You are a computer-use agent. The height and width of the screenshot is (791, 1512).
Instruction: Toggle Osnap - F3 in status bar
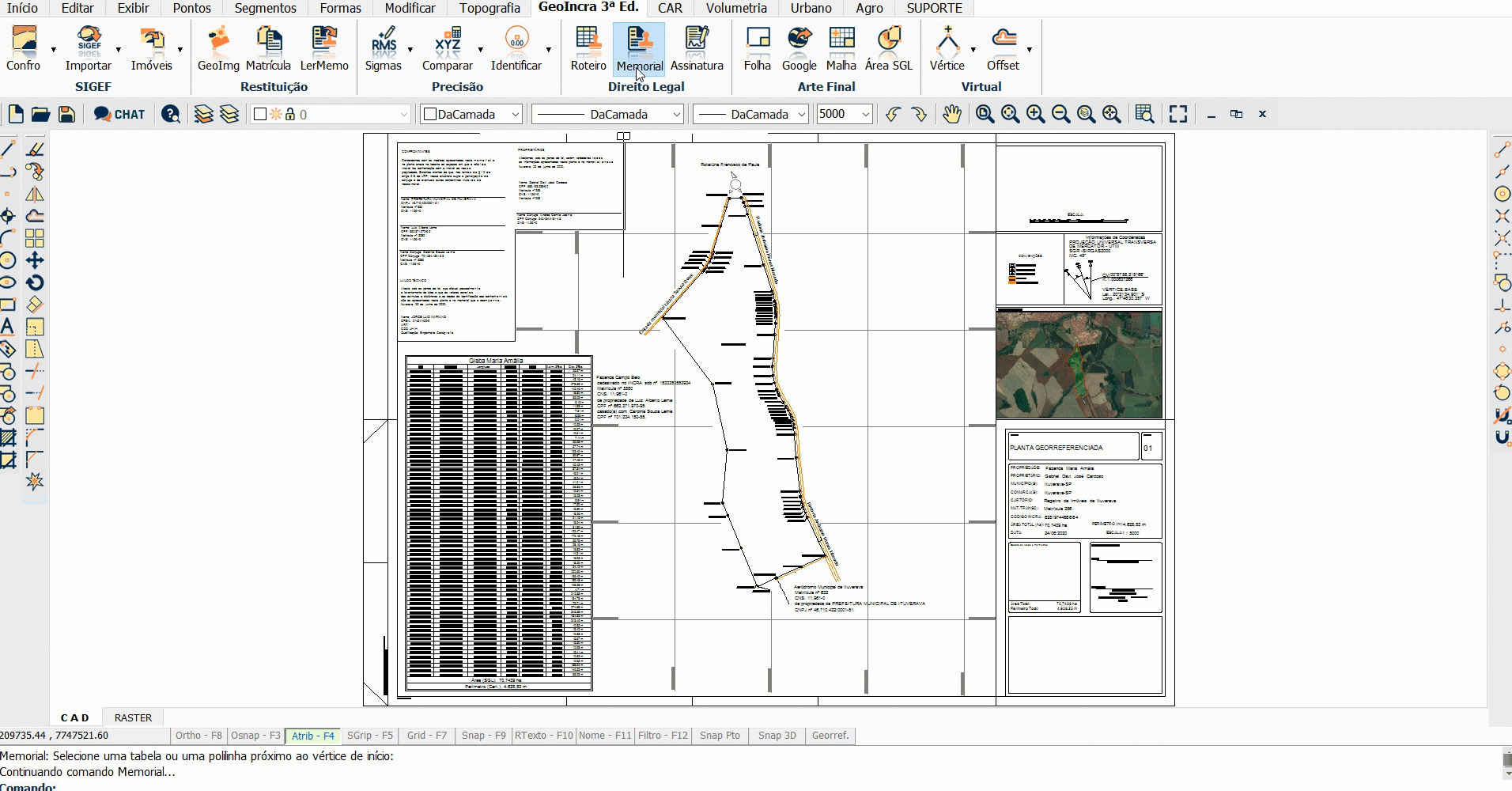point(255,736)
